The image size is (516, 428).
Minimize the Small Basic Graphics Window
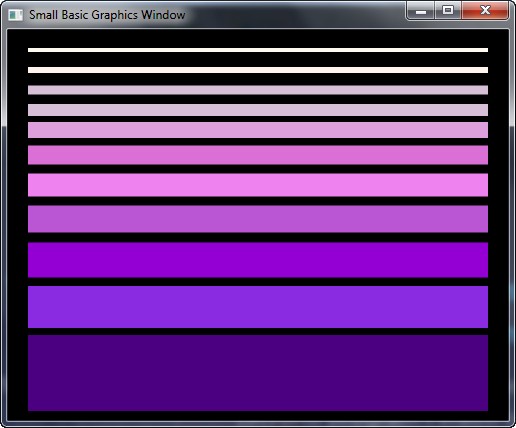(421, 11)
